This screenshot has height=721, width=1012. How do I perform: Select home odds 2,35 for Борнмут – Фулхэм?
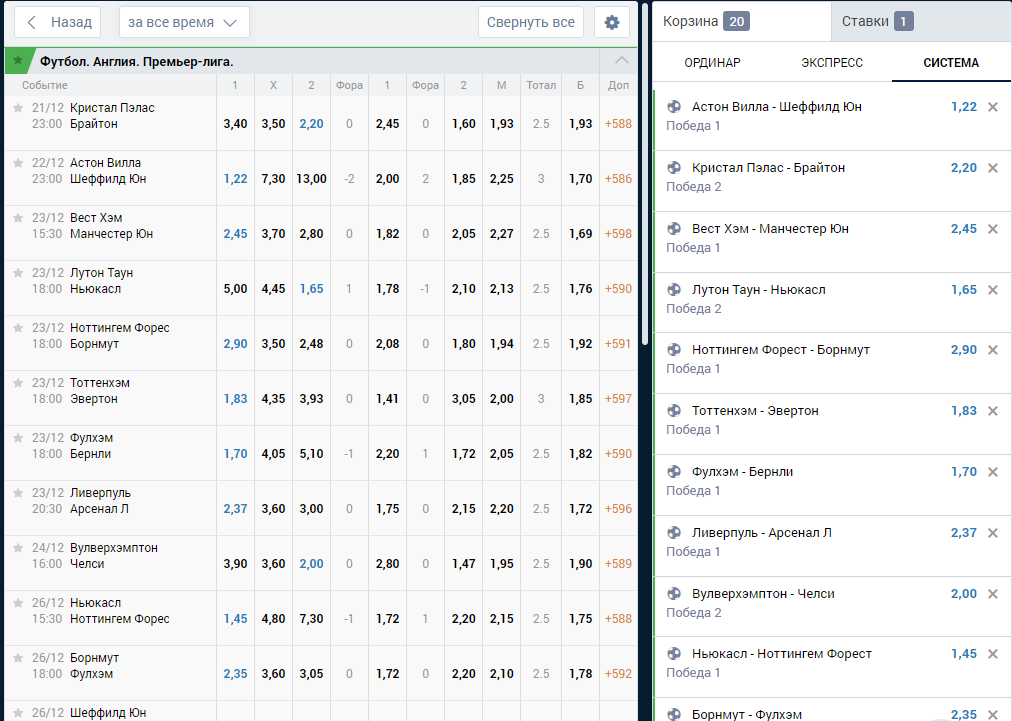point(235,673)
